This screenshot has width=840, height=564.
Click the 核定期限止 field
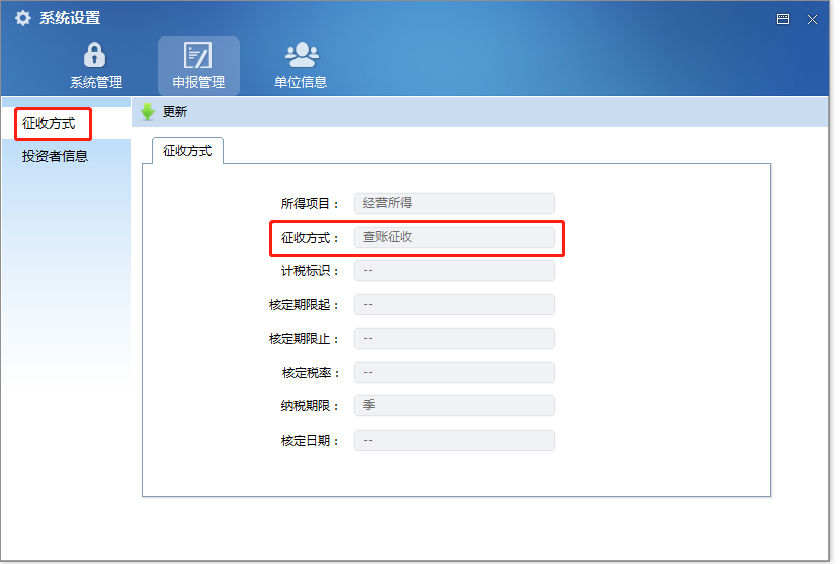454,339
